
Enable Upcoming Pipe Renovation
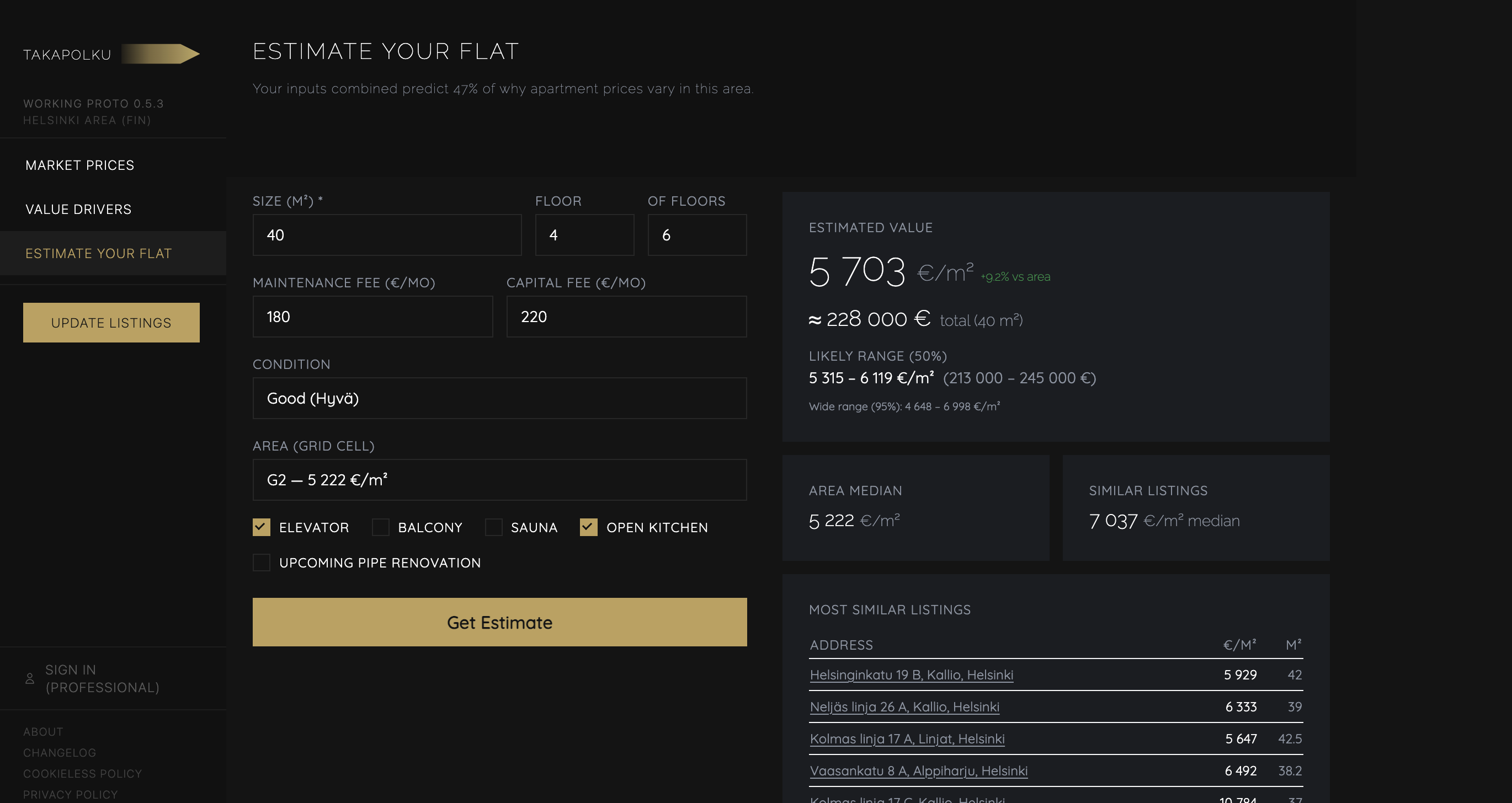(262, 562)
